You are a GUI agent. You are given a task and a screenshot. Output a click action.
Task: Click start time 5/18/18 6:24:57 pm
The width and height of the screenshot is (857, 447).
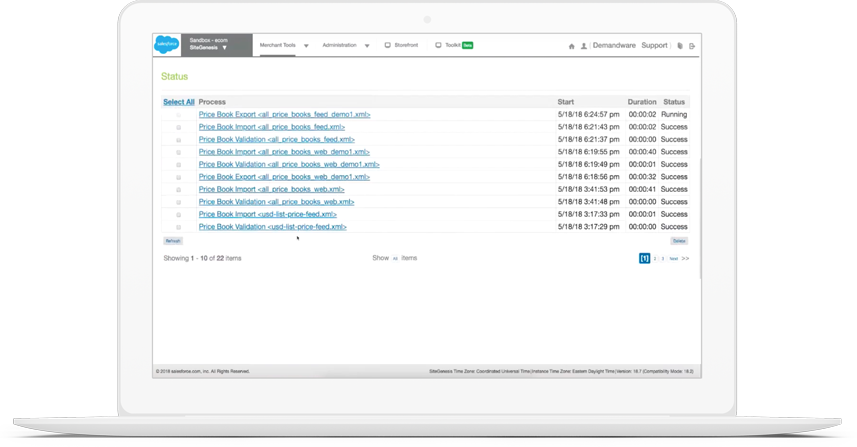click(589, 115)
